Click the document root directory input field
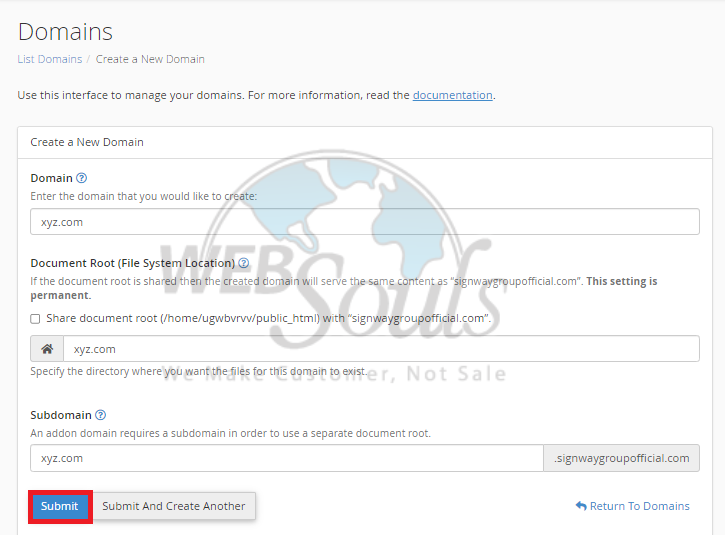Image resolution: width=725 pixels, height=535 pixels. [x=380, y=349]
